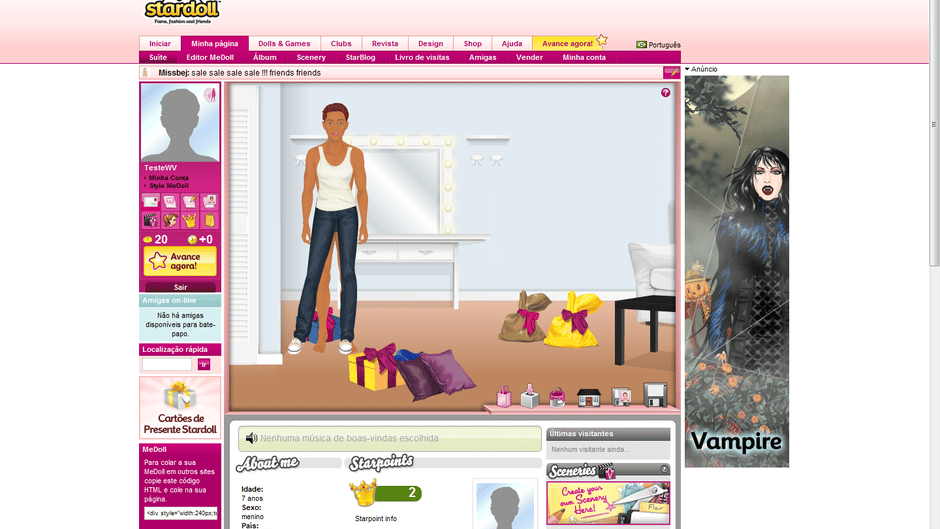The width and height of the screenshot is (940, 529).
Task: Open the envelope messages icon in sidebar
Action: (x=150, y=202)
